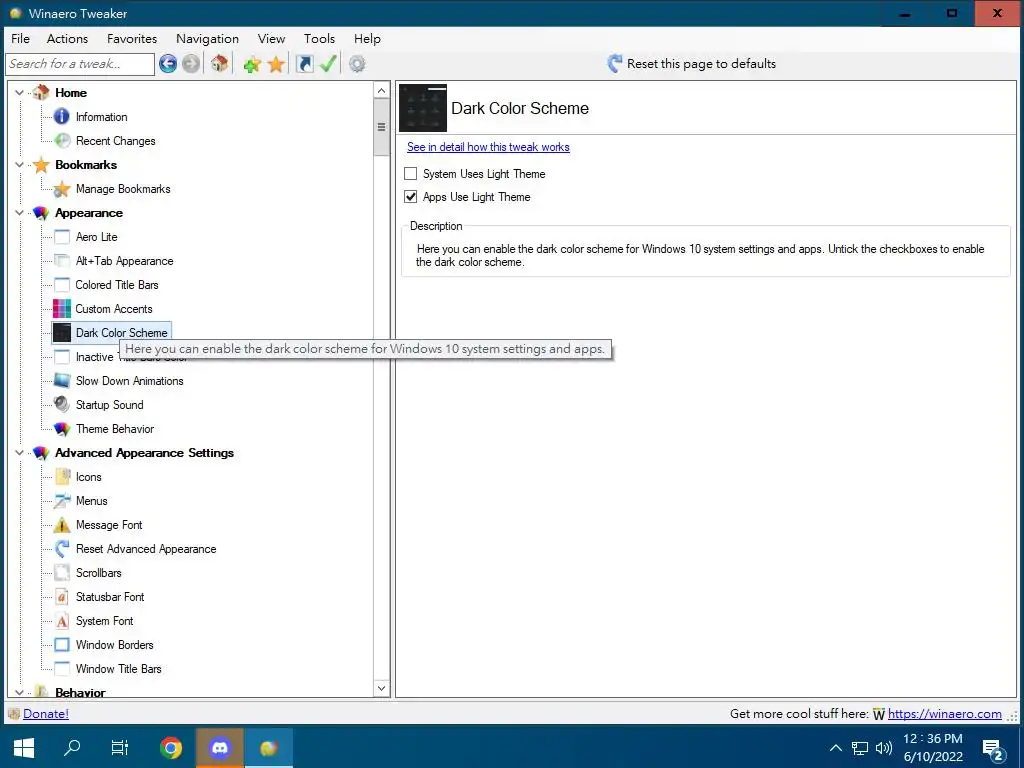The width and height of the screenshot is (1024, 768).
Task: Click the Dark Color Scheme tree icon
Action: [x=61, y=332]
